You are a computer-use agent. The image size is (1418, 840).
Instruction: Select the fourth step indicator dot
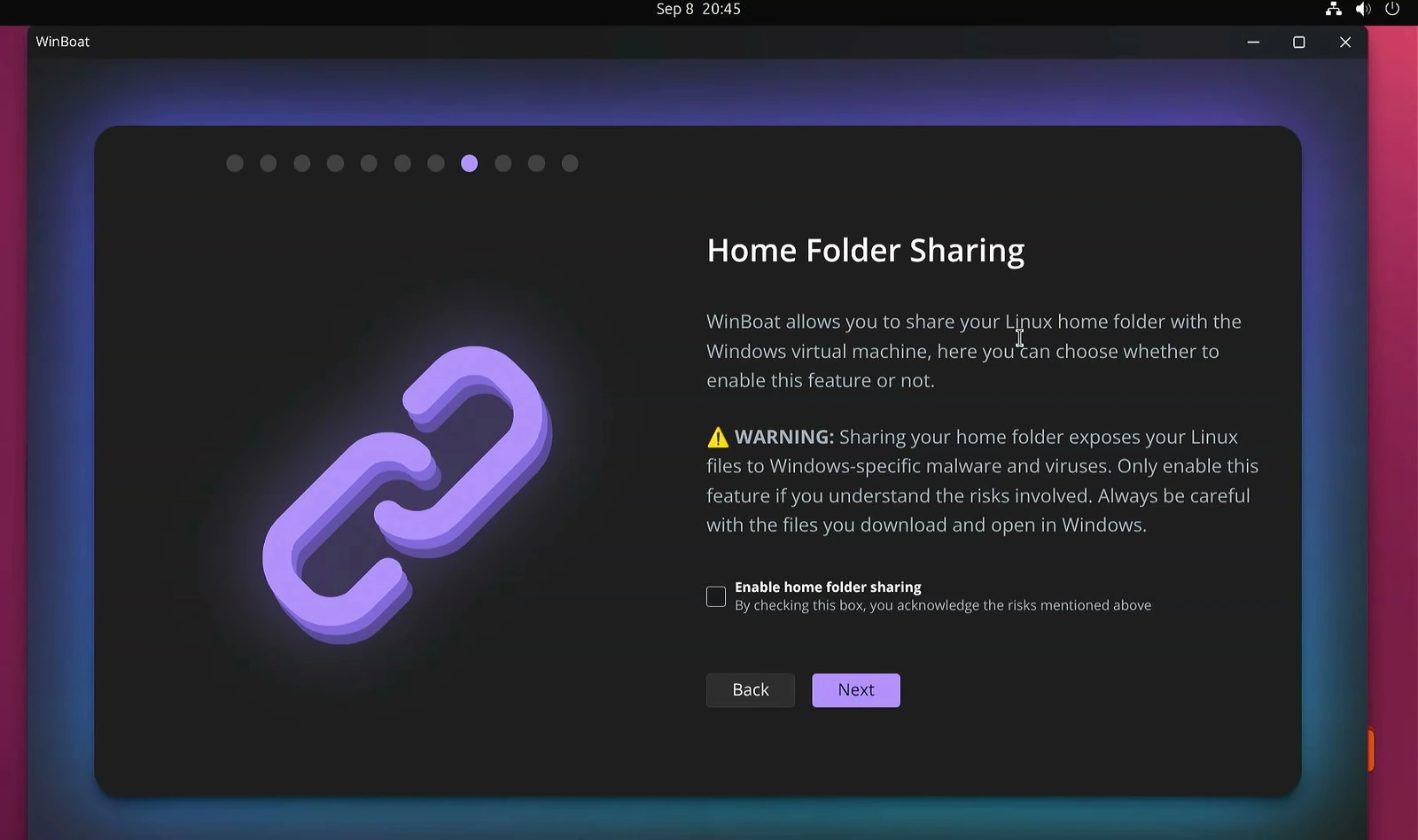point(335,163)
